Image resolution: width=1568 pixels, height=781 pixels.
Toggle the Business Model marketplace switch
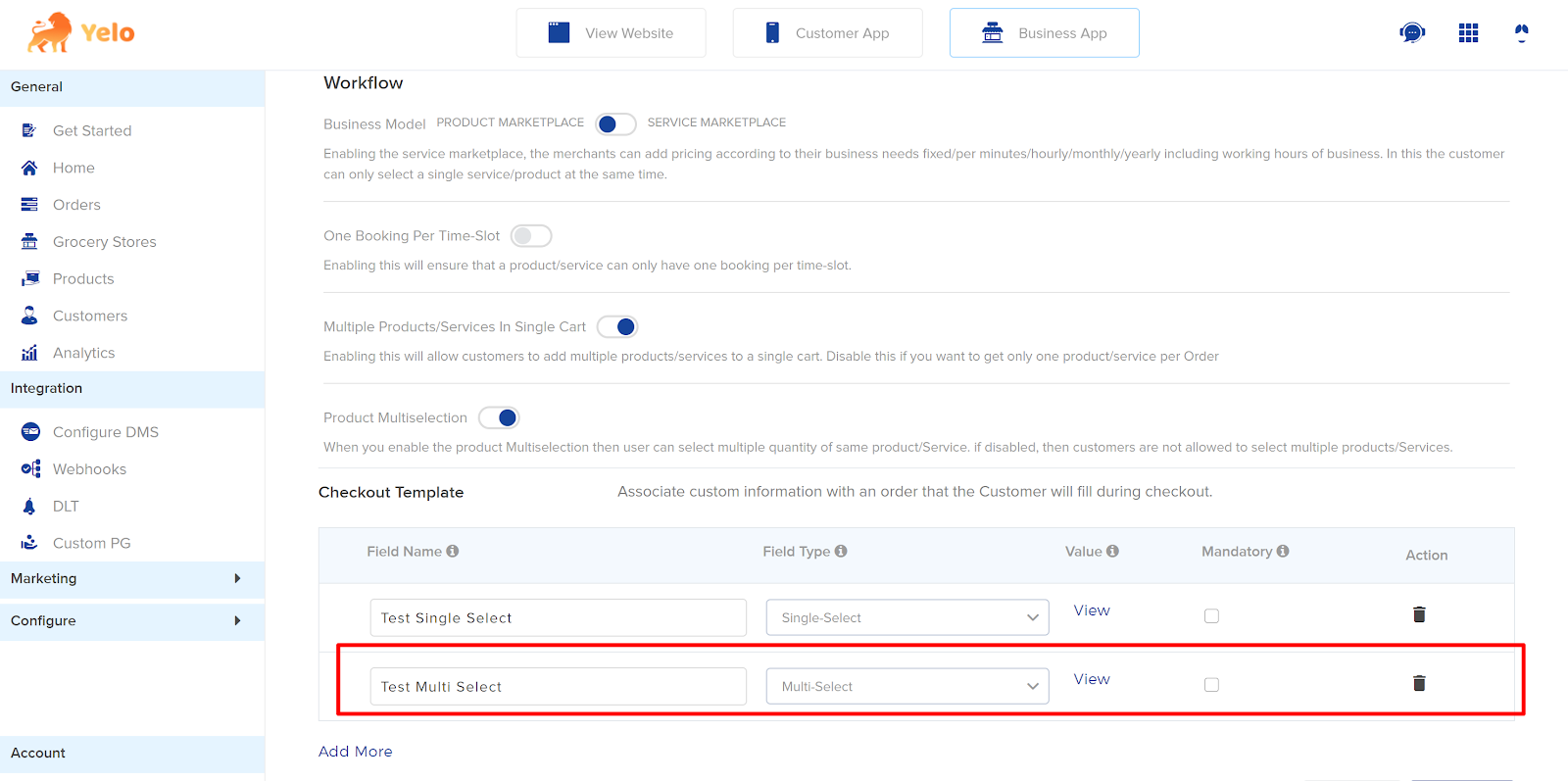(x=615, y=123)
